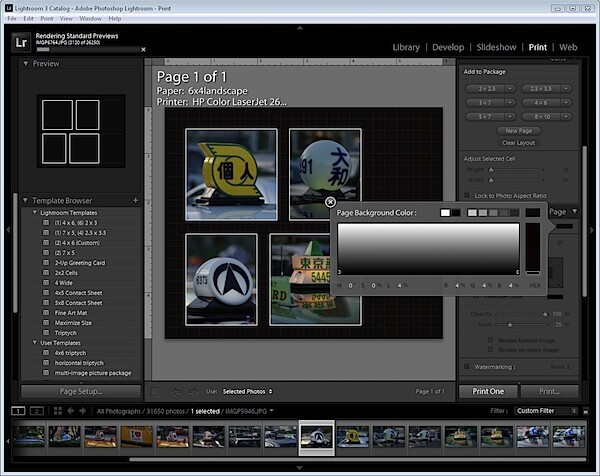The width and height of the screenshot is (600, 476).
Task: Click filmstrip grid view icon
Action: (58, 411)
